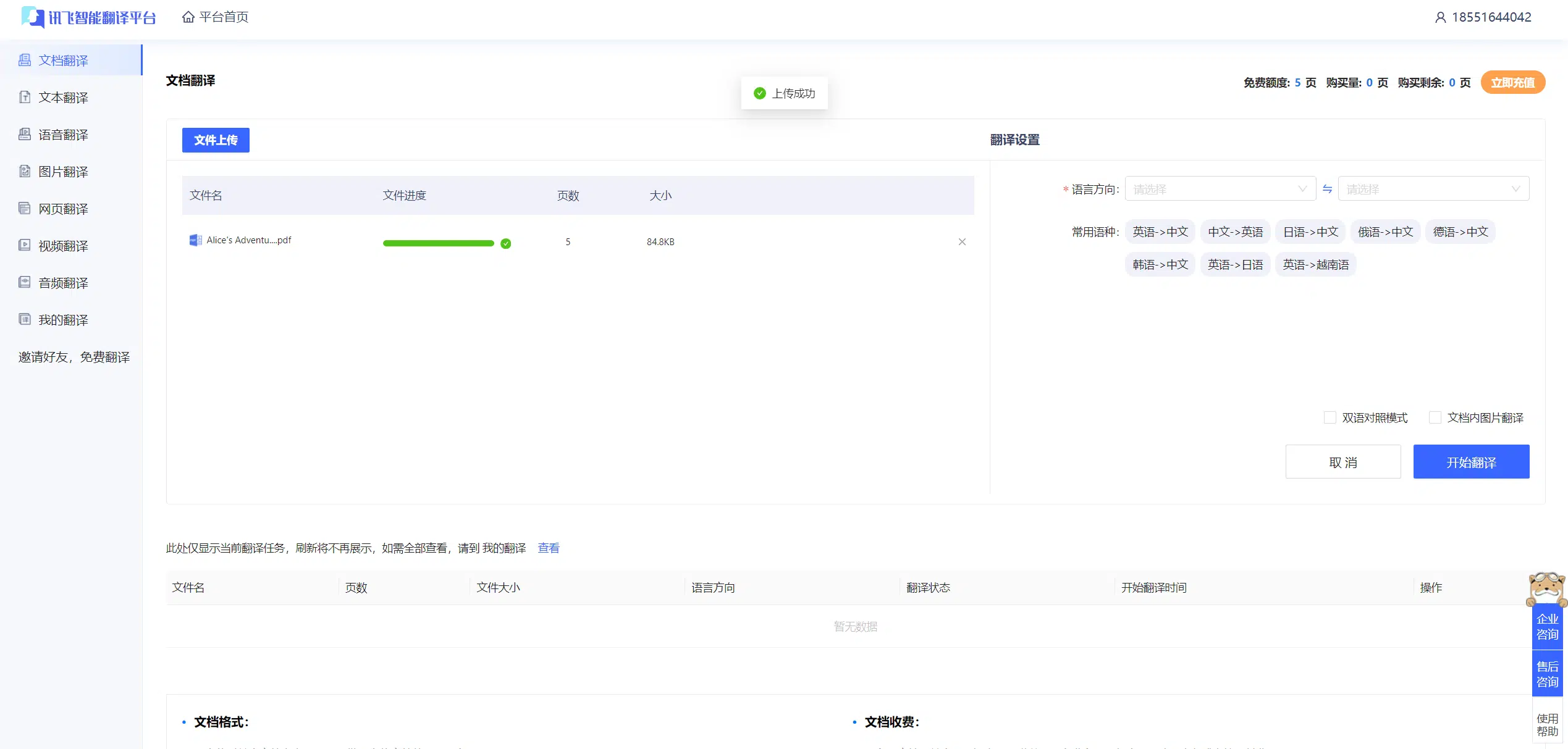Go to 我的翻译 in sidebar
The height and width of the screenshot is (749, 1568).
[63, 320]
